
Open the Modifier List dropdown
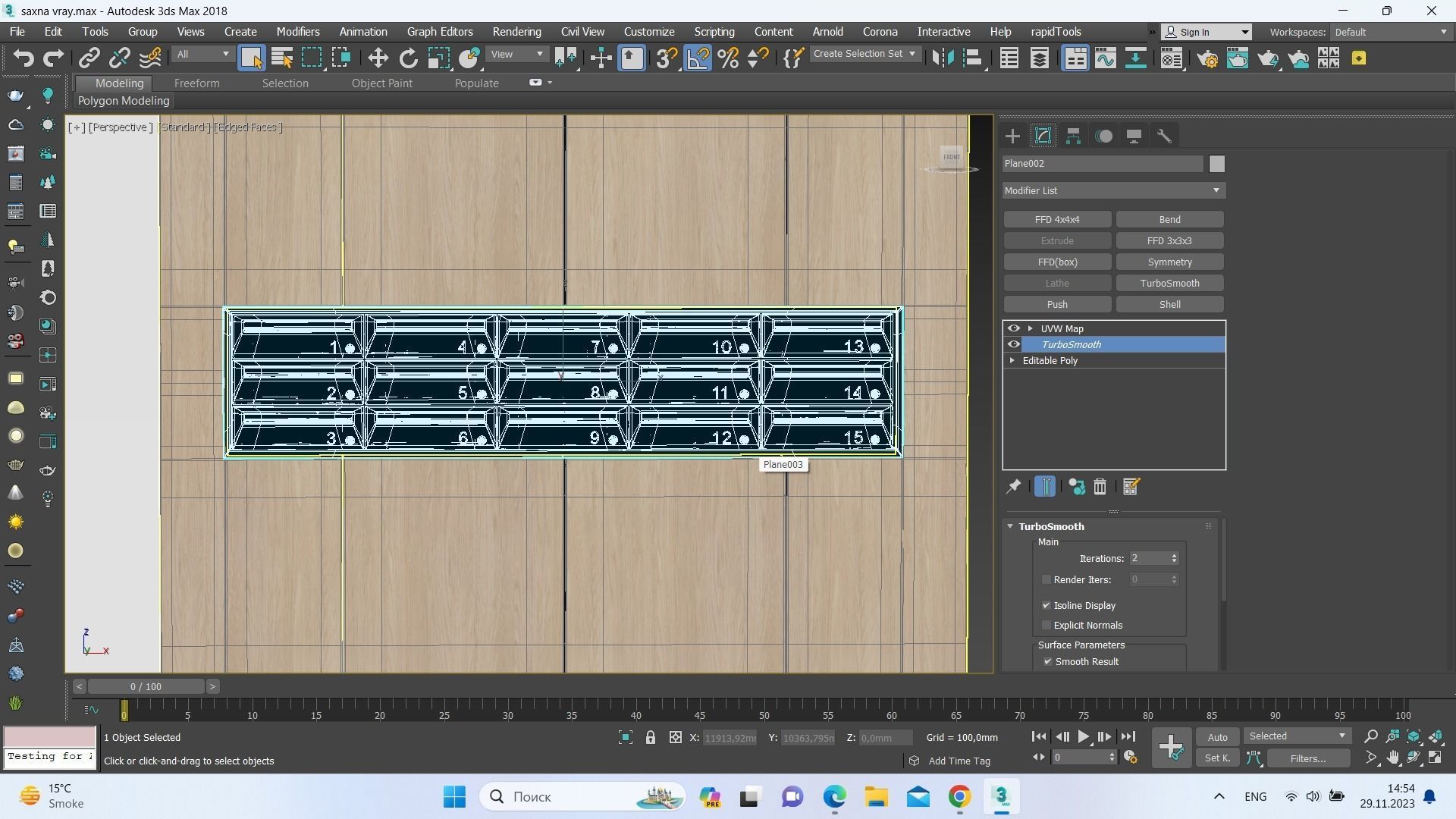pos(1113,190)
